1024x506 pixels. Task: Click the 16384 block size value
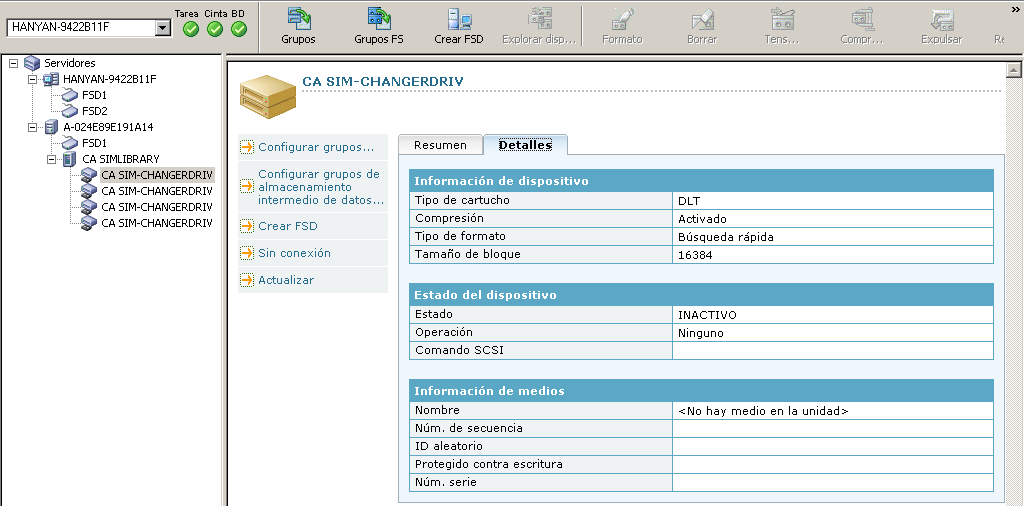click(x=695, y=255)
